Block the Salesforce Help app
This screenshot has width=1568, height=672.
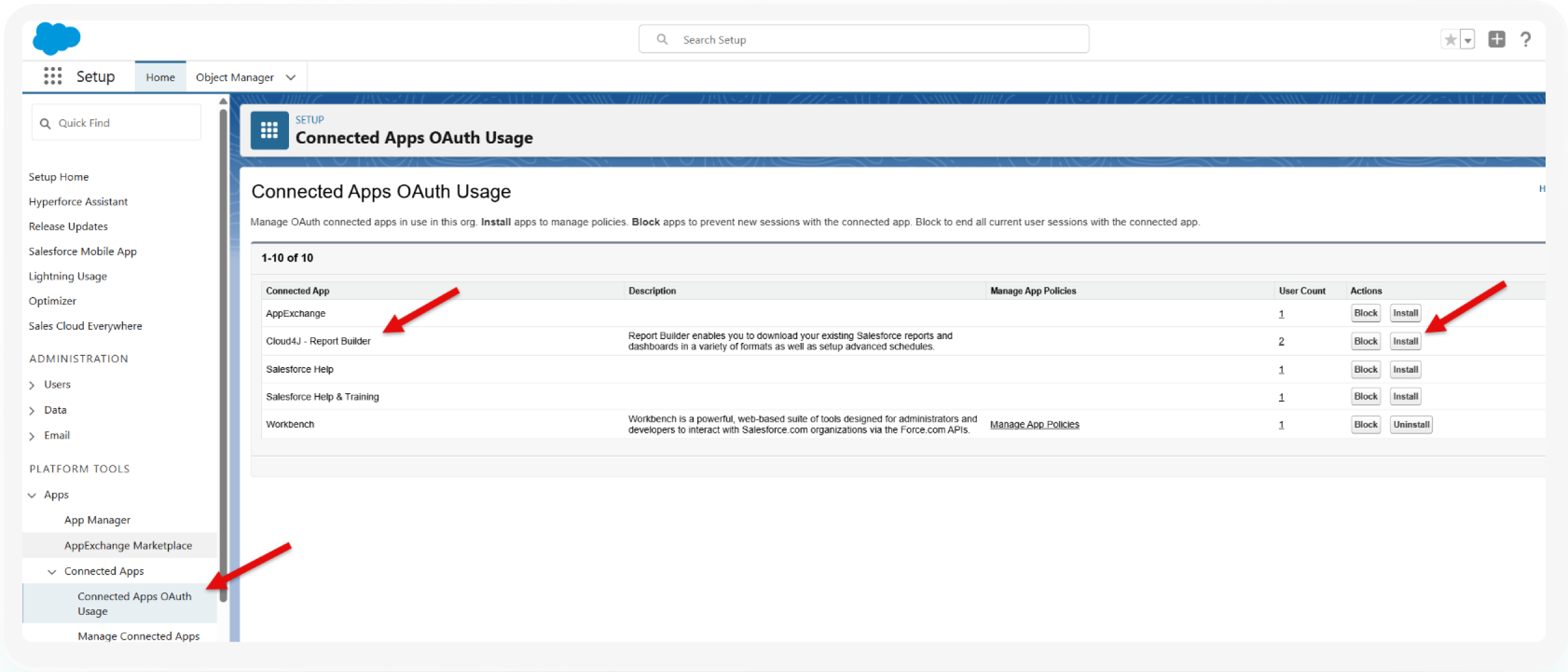tap(1365, 370)
